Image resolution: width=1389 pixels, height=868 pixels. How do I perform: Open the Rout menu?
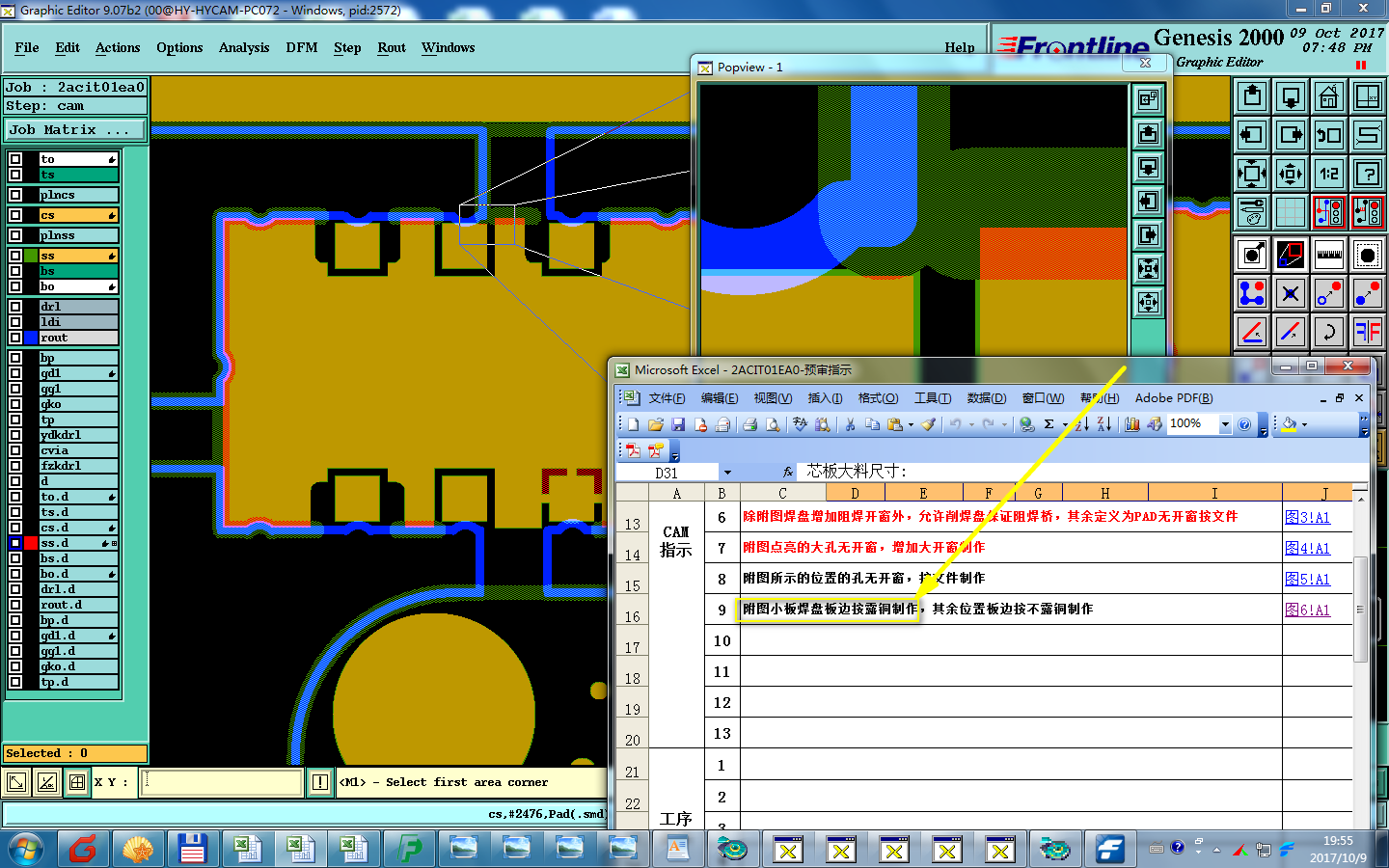(x=392, y=47)
